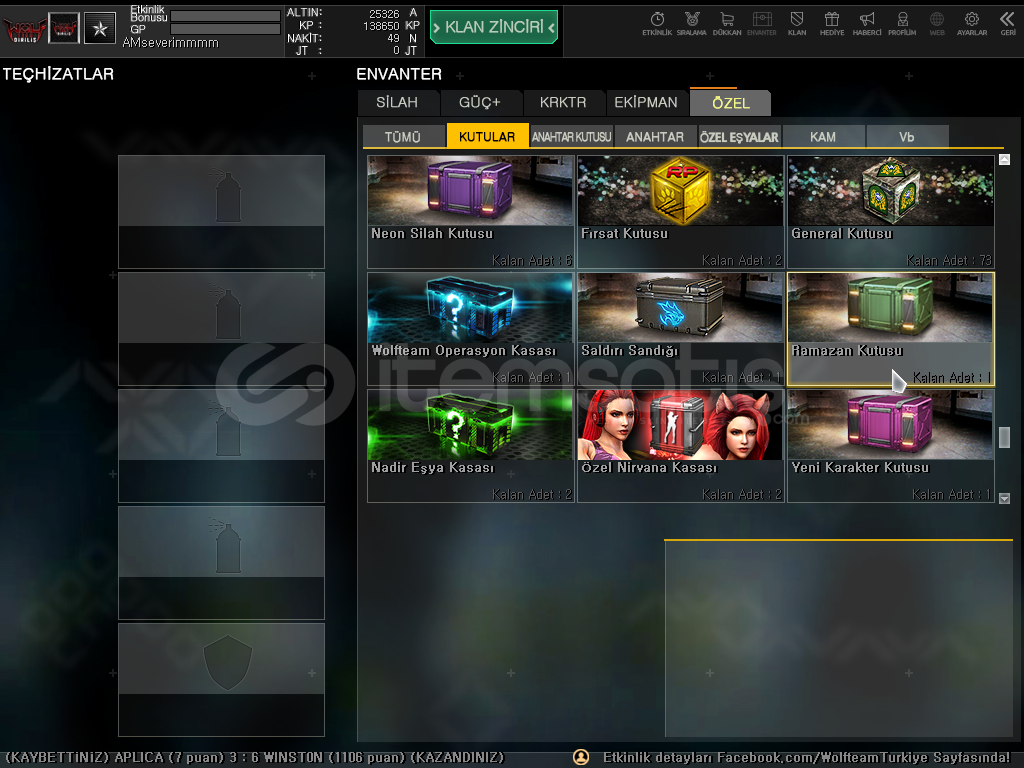Select the ANAHTAR KUTUSU sub-tab
The height and width of the screenshot is (768, 1024).
pyautogui.click(x=571, y=136)
